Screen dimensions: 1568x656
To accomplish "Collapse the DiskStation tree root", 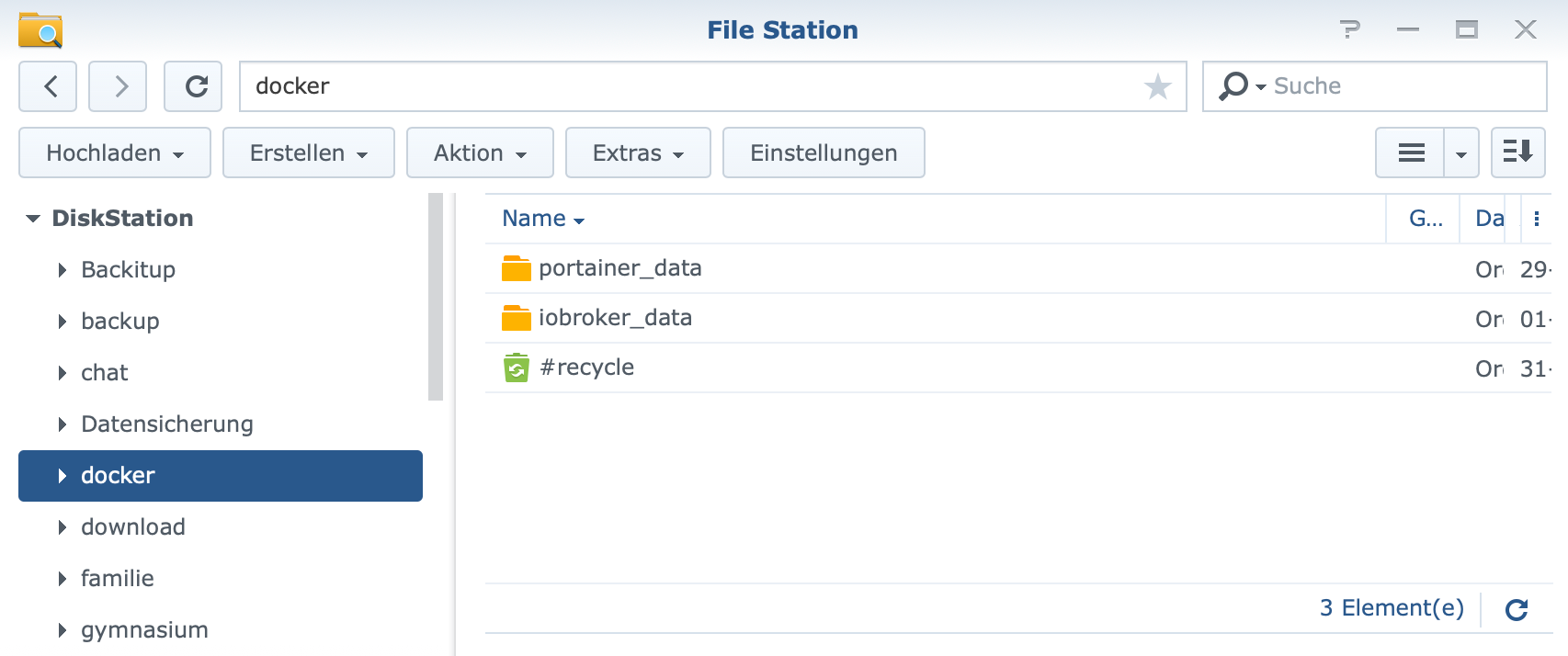I will click(33, 219).
